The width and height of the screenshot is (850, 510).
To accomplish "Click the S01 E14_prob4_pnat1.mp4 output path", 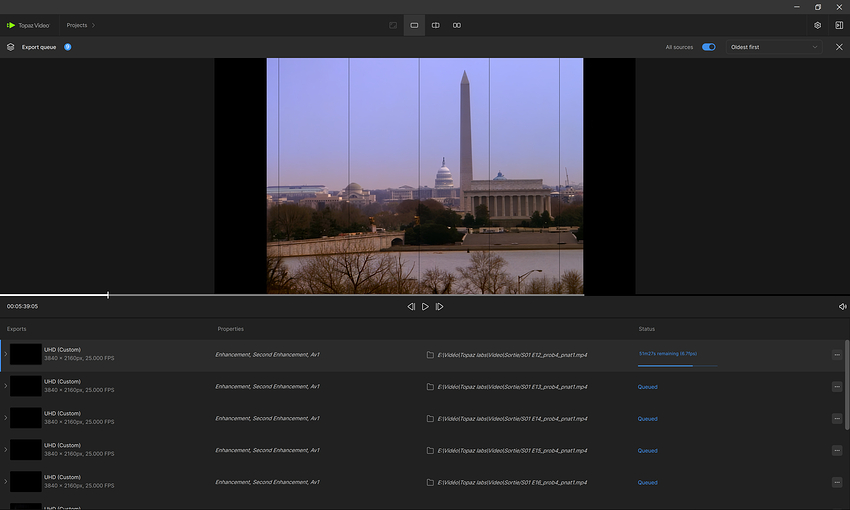I will tap(512, 418).
